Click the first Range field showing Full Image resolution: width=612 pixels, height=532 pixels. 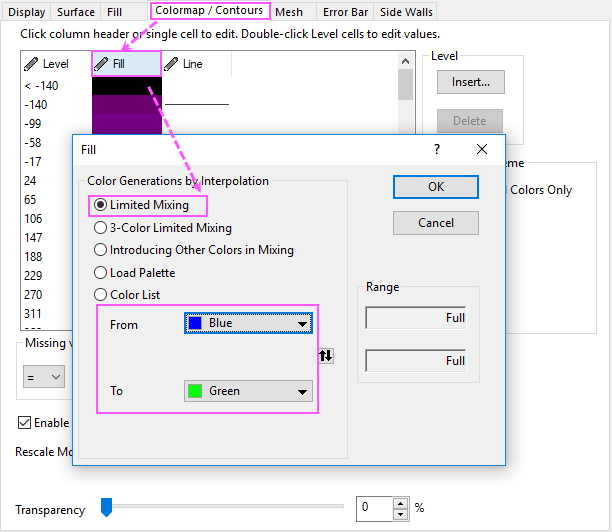click(x=416, y=318)
